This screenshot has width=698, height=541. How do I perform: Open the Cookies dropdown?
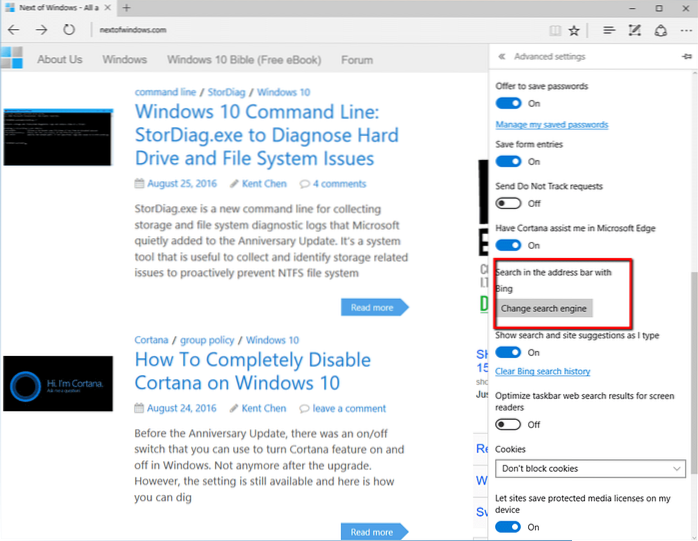coord(588,468)
